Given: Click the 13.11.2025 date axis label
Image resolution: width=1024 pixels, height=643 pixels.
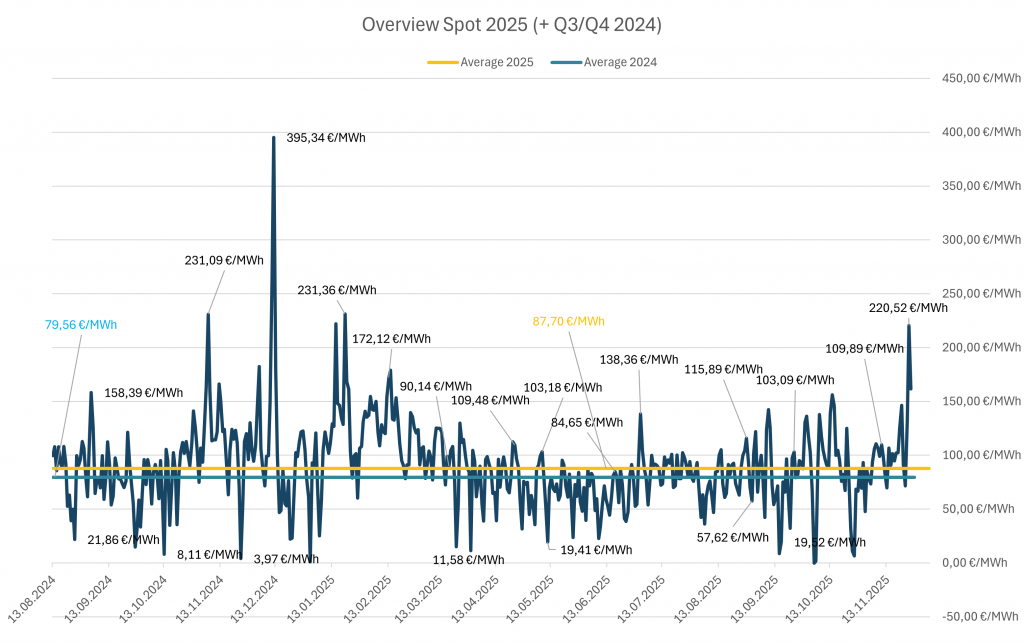Looking at the screenshot, I should pos(866,598).
